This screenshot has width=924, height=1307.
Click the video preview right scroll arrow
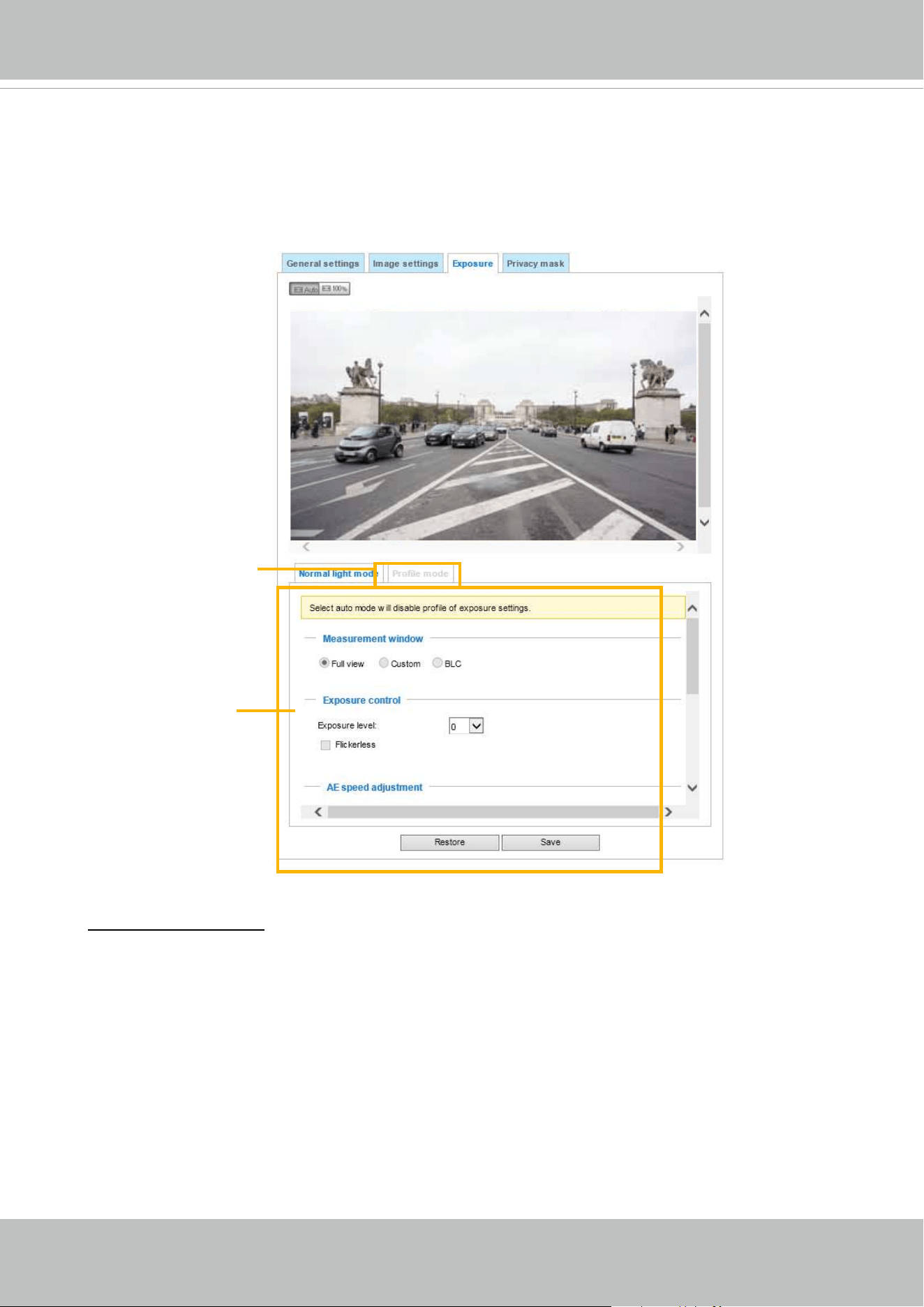click(x=680, y=547)
